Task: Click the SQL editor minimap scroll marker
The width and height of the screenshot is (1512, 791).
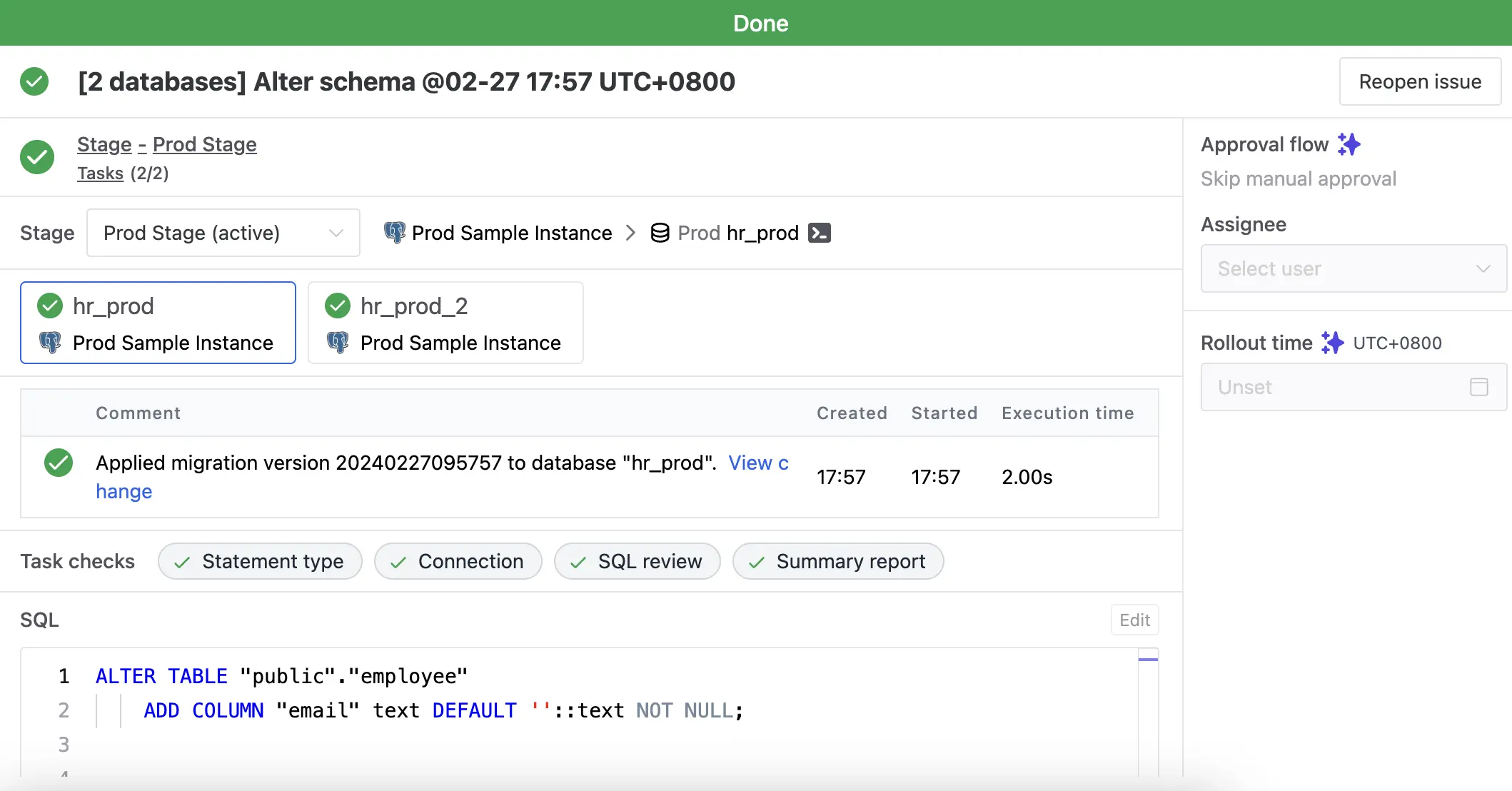Action: [1148, 659]
